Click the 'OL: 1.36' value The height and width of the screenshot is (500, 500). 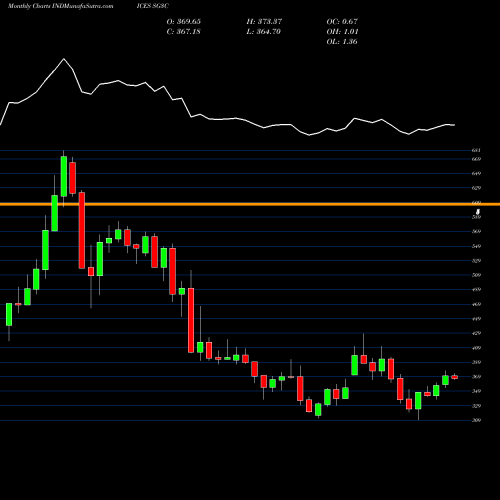342,42
